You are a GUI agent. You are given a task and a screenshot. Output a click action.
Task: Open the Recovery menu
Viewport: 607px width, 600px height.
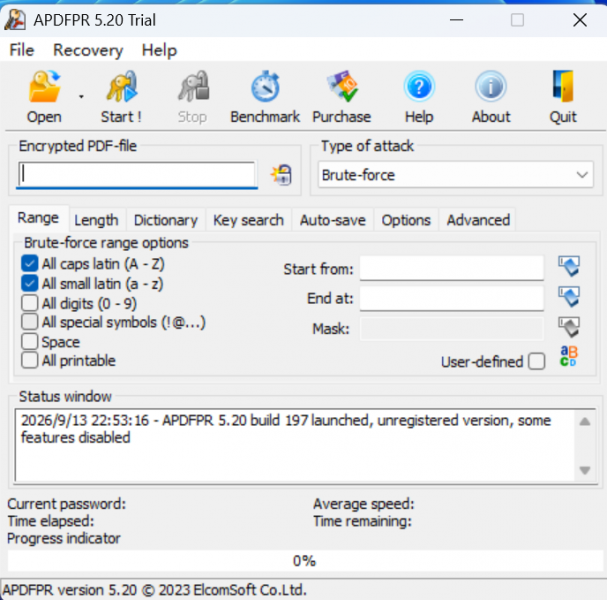click(x=88, y=50)
